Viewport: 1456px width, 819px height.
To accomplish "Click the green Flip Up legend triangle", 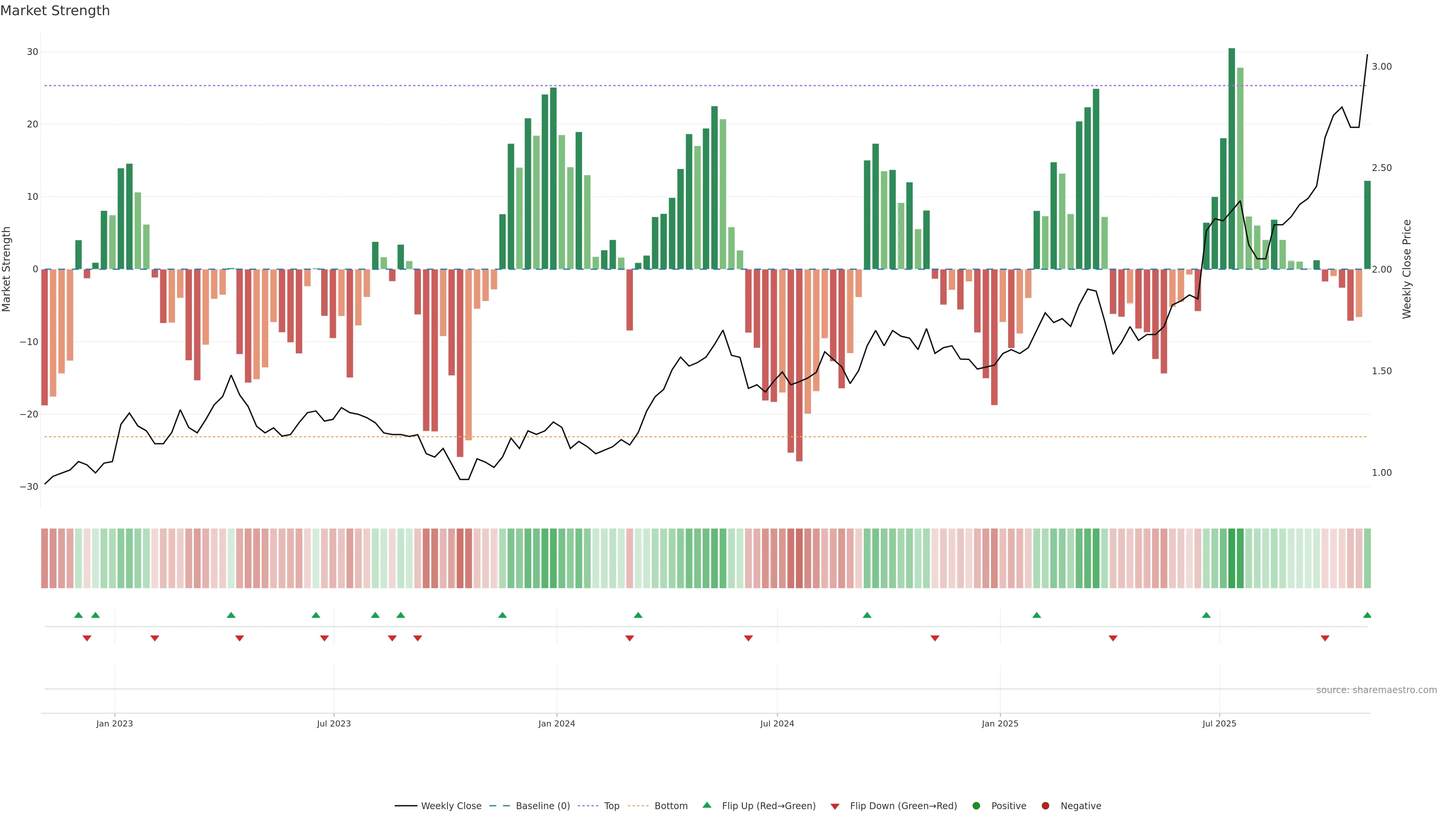I will click(x=706, y=805).
